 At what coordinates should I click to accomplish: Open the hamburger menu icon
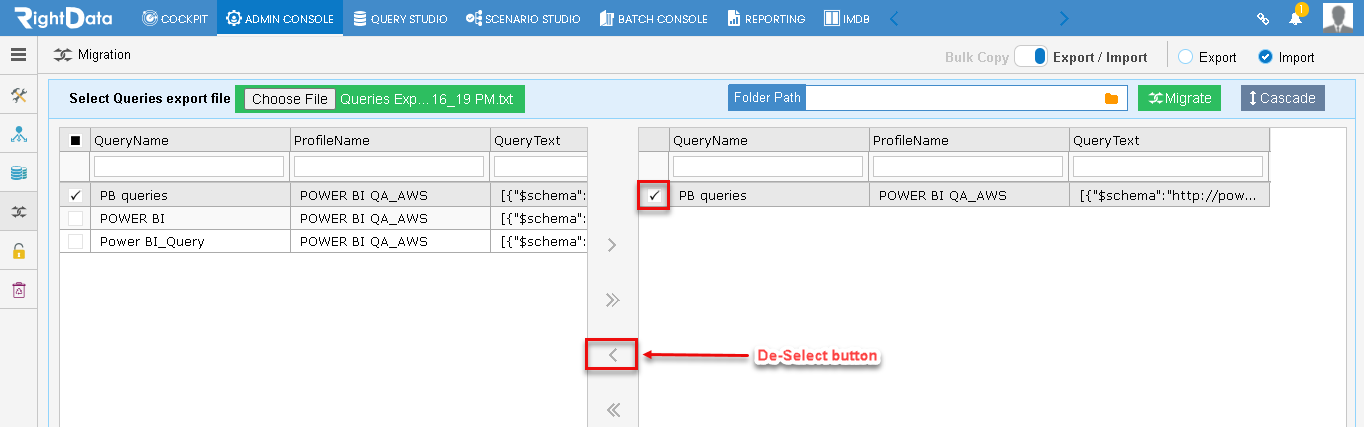18,55
